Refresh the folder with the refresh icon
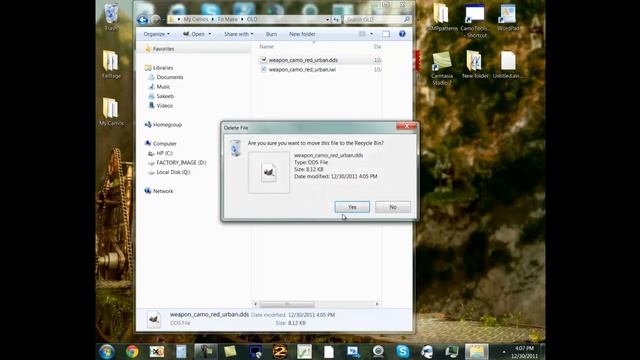Image resolution: width=640 pixels, height=360 pixels. 336,19
